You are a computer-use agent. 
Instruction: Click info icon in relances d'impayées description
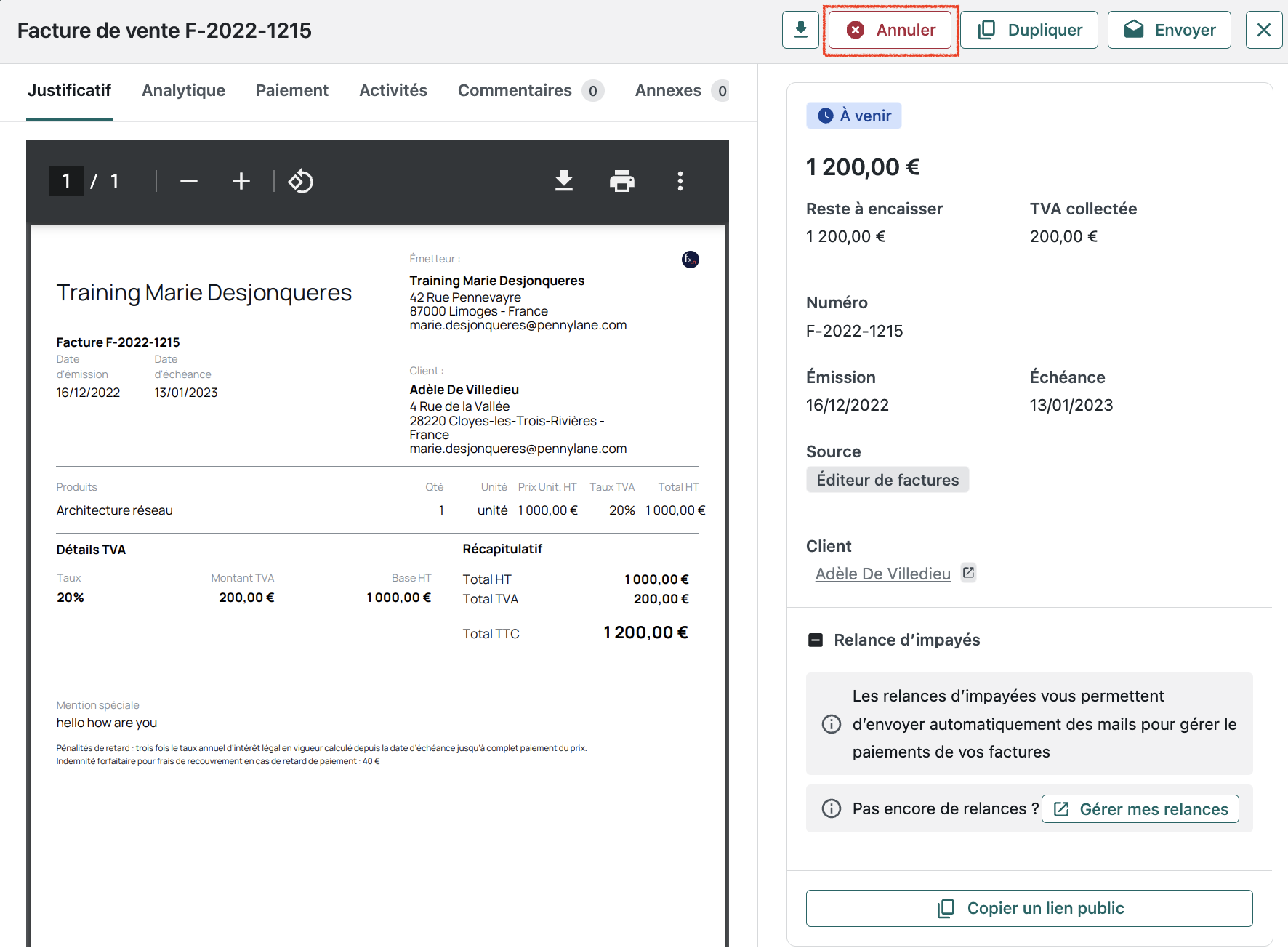pyautogui.click(x=832, y=724)
